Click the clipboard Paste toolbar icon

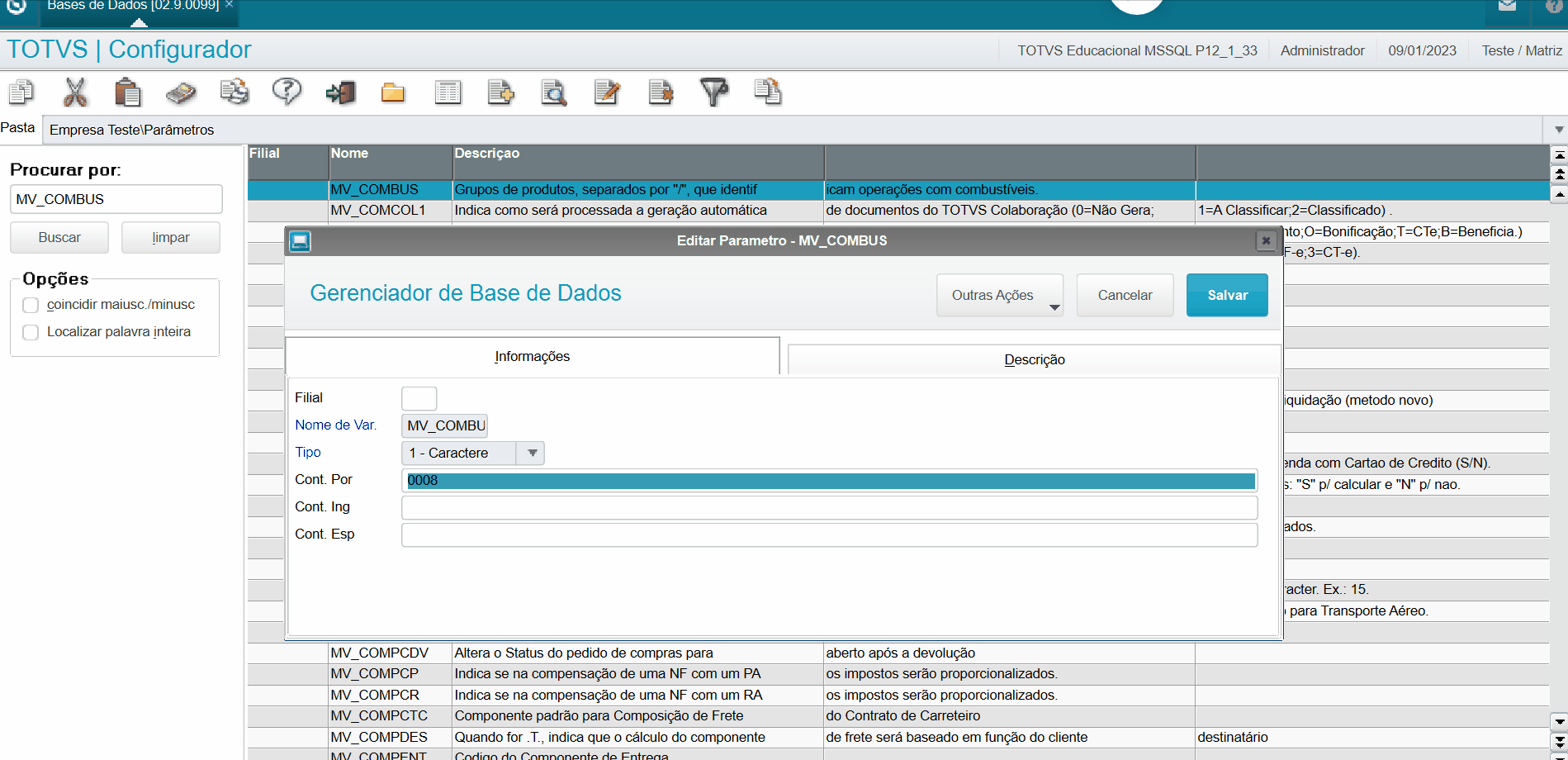(127, 92)
